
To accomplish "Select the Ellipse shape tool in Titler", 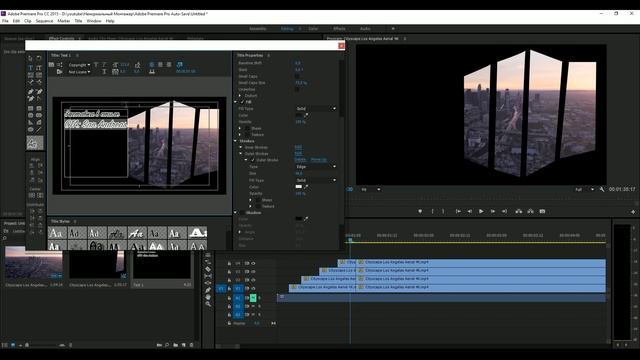I will (31, 129).
